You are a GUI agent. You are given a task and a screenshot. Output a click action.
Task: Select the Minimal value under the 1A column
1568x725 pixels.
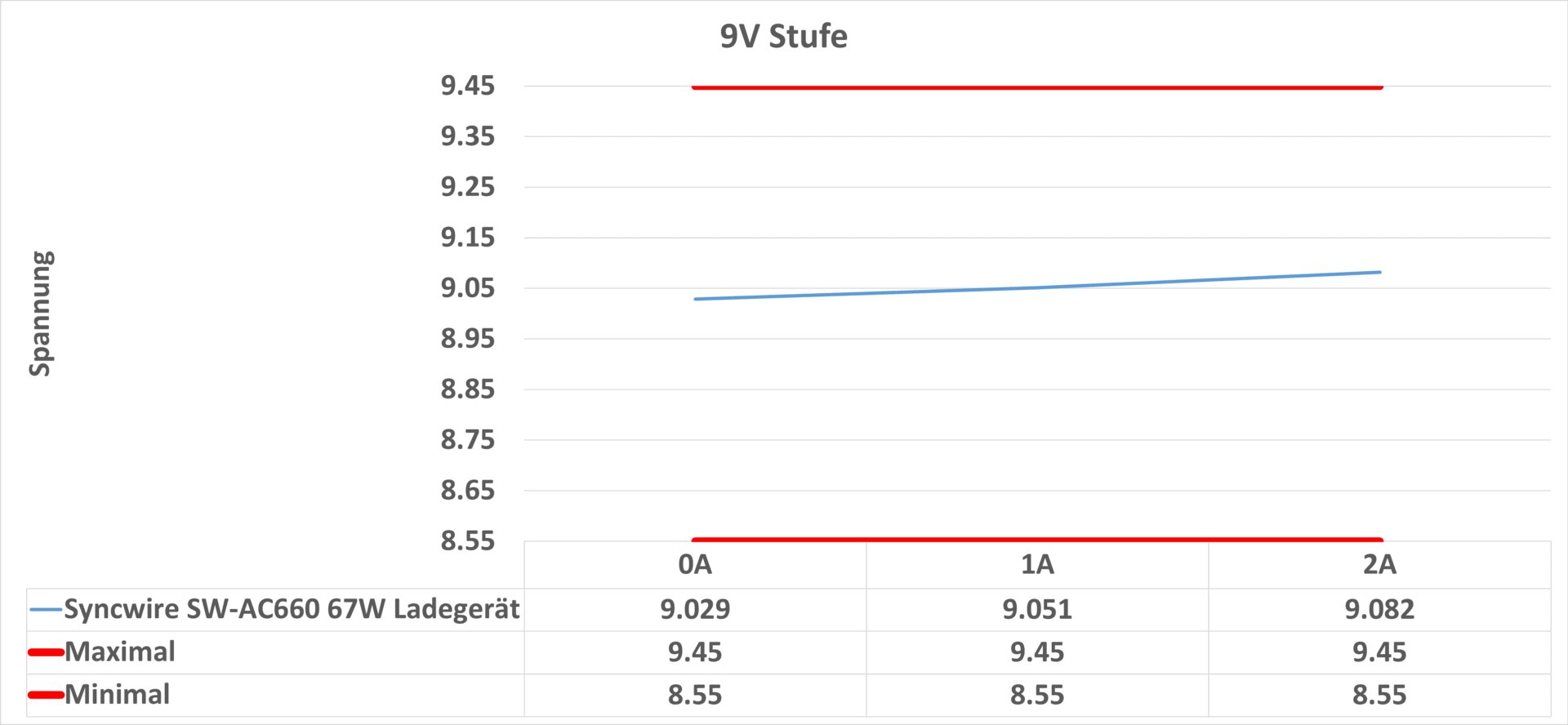(x=1037, y=695)
